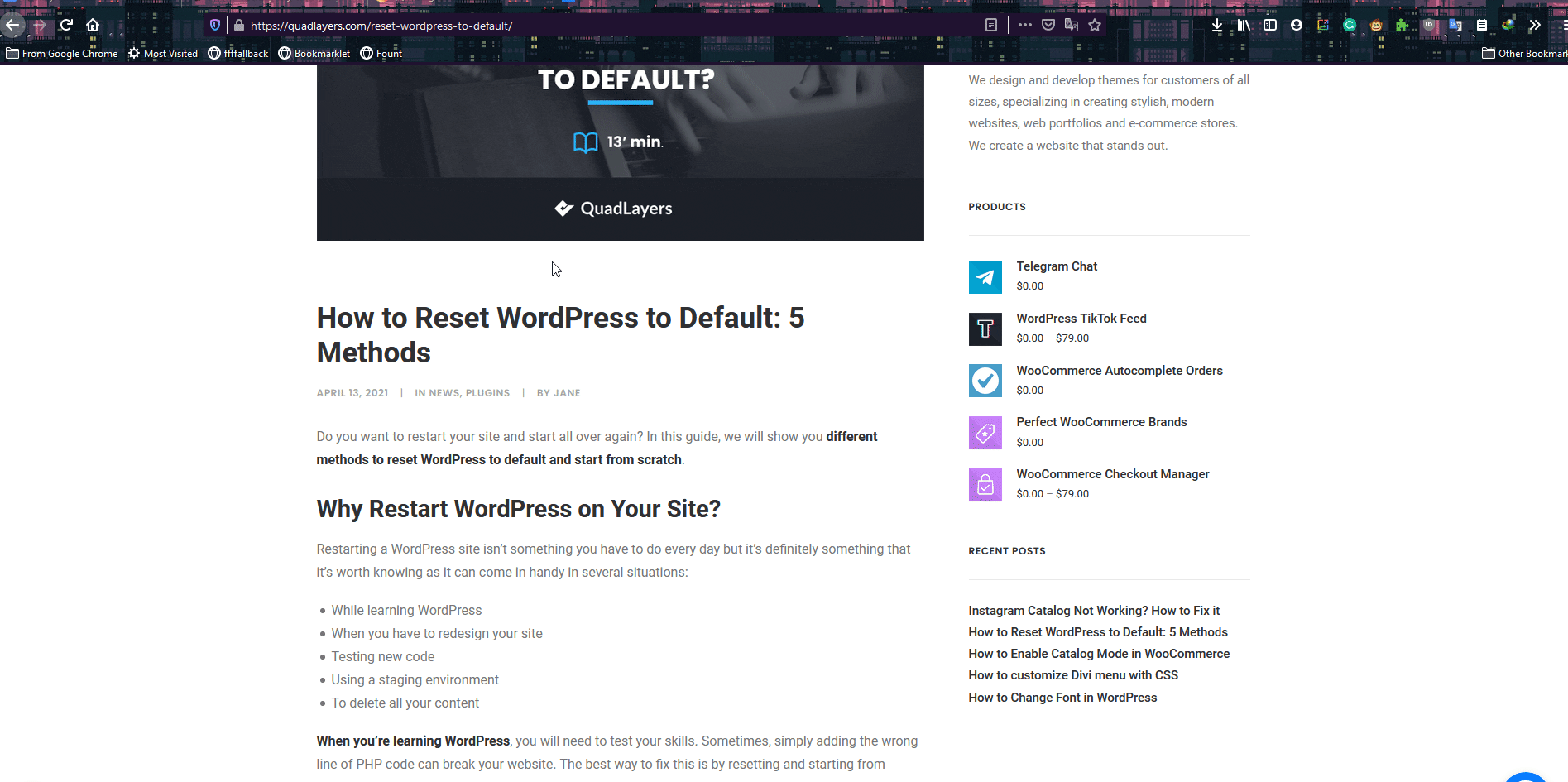
Task: Open the page actions menu
Action: (x=1024, y=25)
